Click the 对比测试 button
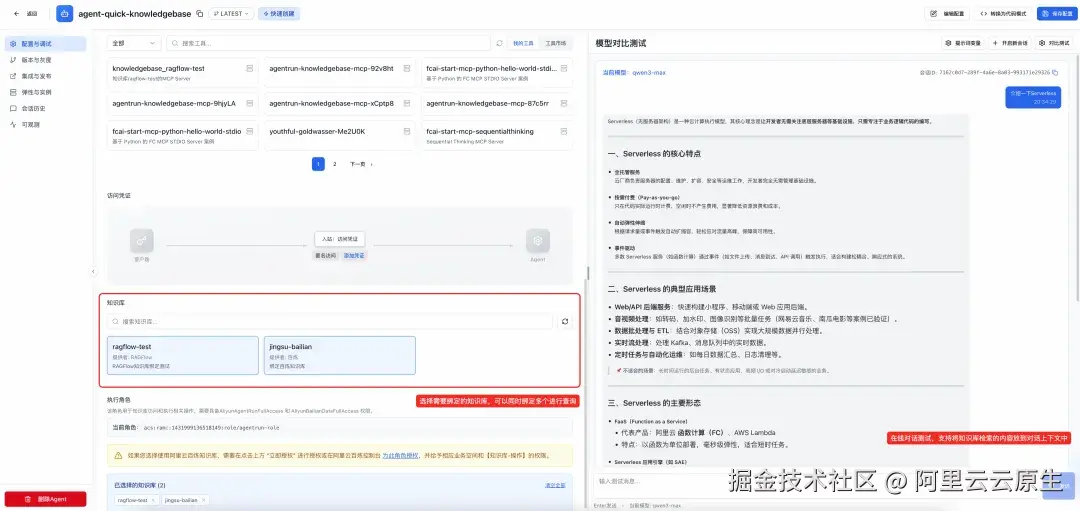 click(1055, 43)
